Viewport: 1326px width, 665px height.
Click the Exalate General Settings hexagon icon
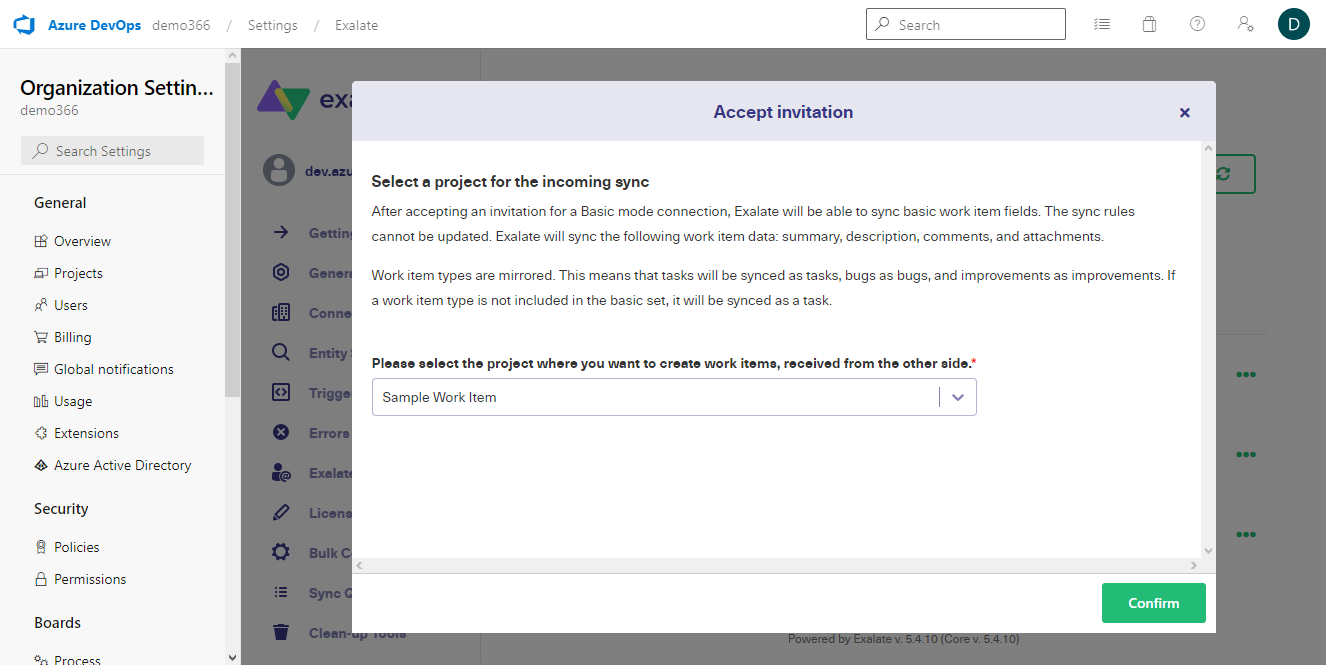click(281, 272)
